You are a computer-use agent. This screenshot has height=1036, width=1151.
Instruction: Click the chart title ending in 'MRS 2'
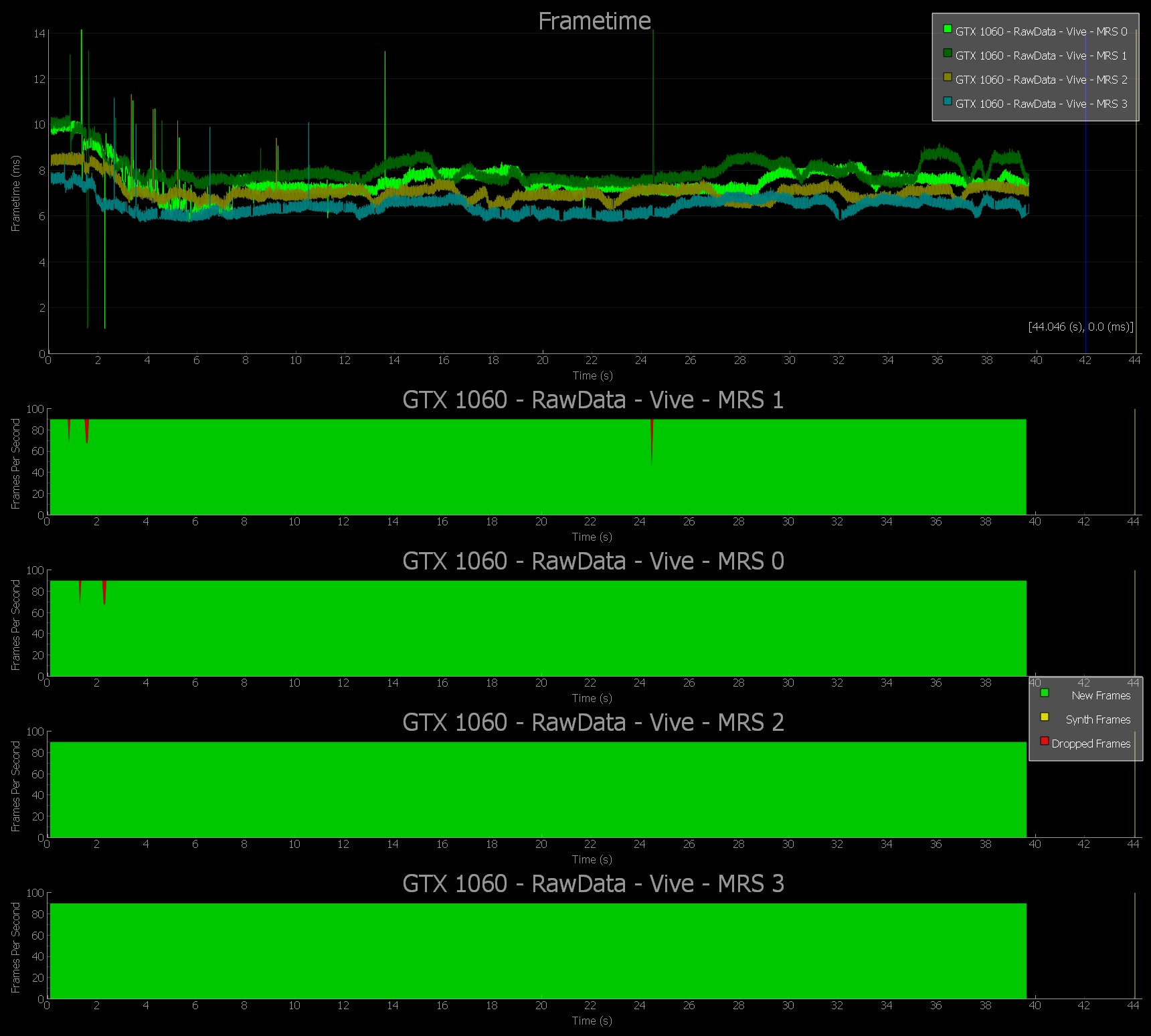click(x=593, y=723)
